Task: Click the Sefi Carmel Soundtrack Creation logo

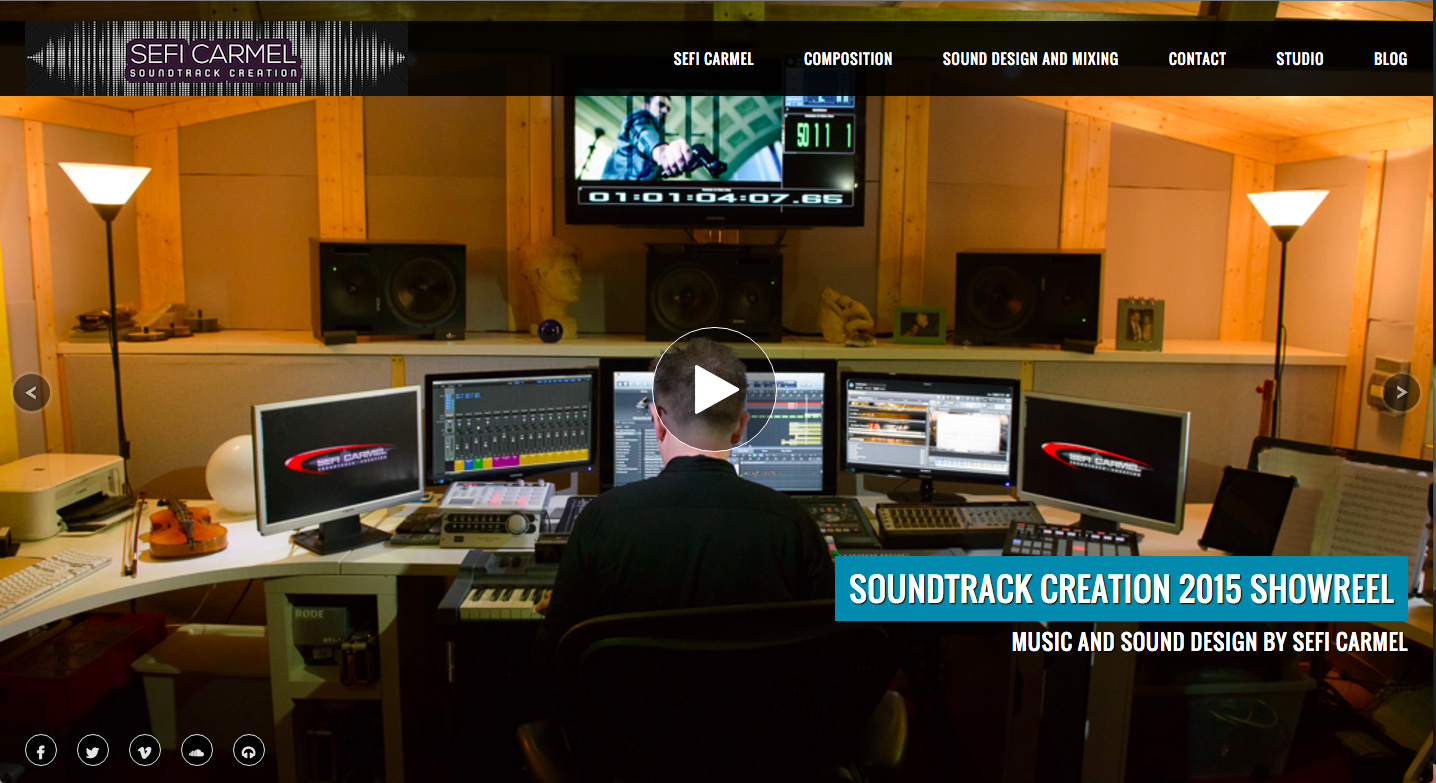Action: (215, 58)
